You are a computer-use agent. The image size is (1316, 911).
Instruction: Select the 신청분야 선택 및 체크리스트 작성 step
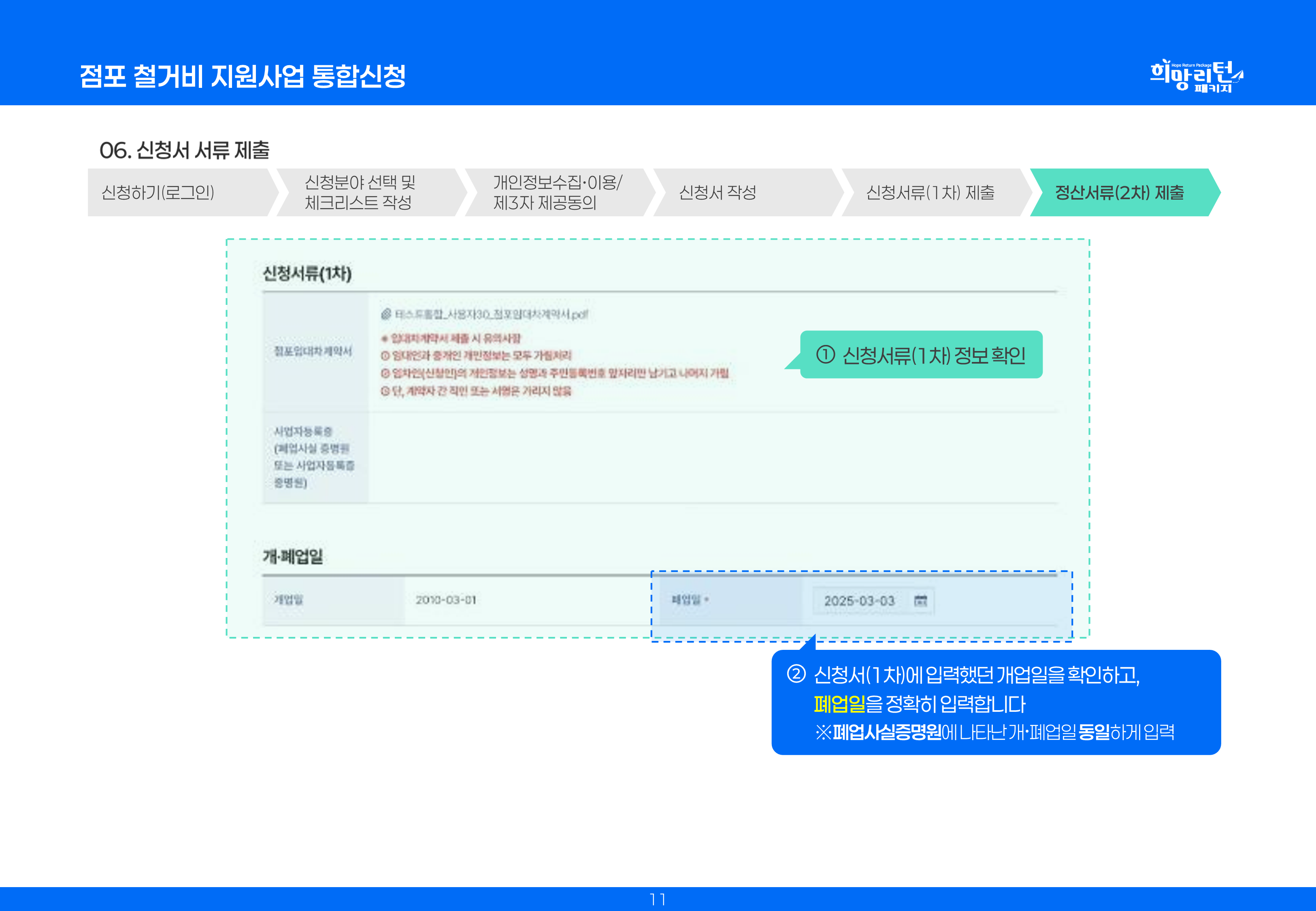pos(360,192)
